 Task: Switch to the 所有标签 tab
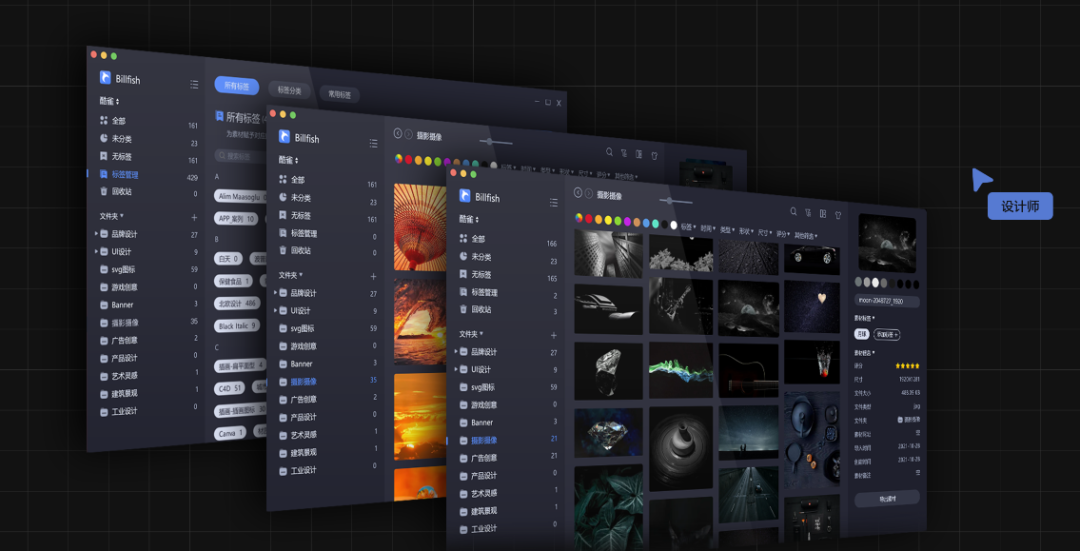coord(236,86)
